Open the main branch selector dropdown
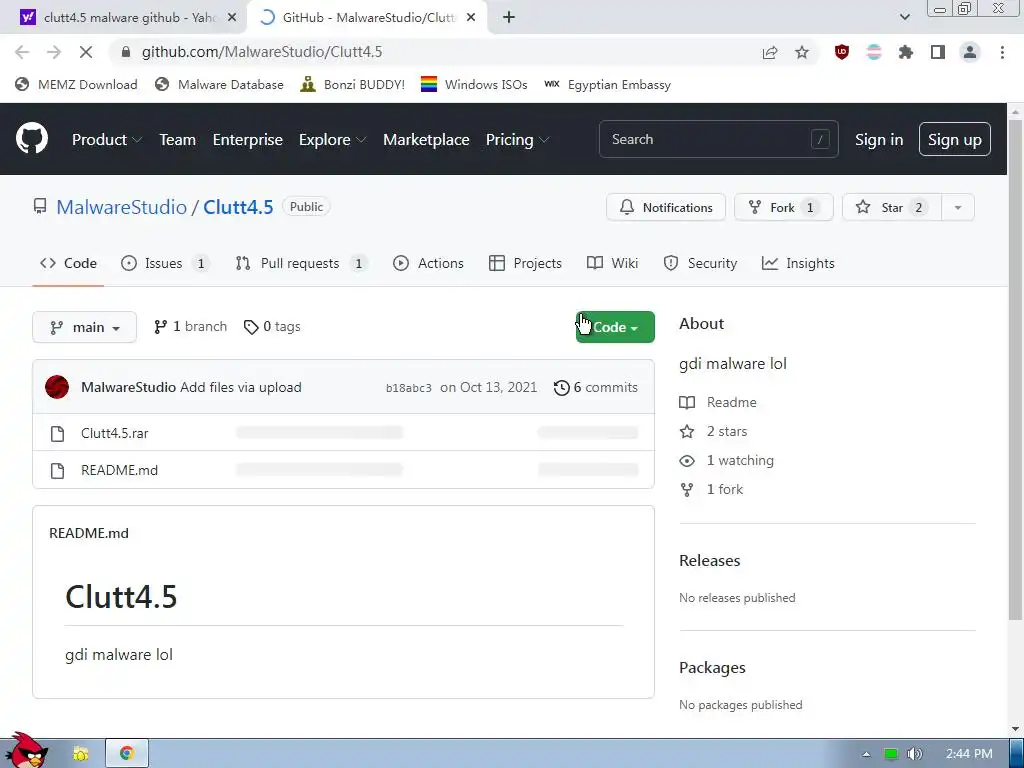Viewport: 1024px width, 768px height. pyautogui.click(x=84, y=327)
